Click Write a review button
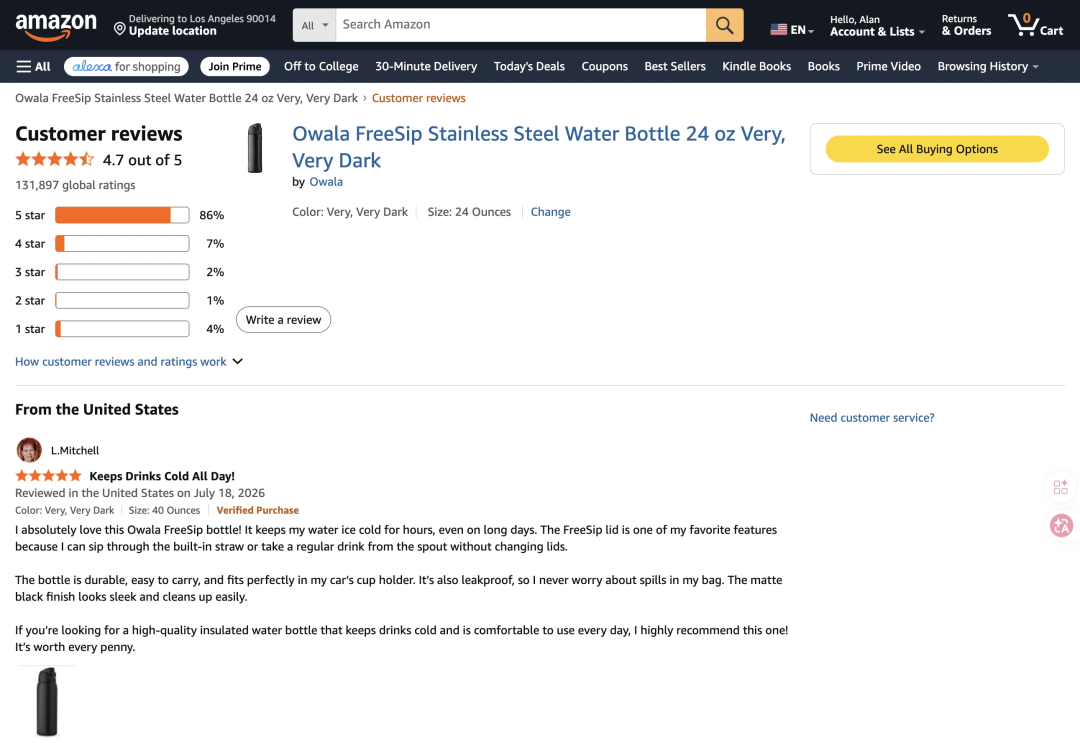The width and height of the screenshot is (1080, 743). [283, 320]
